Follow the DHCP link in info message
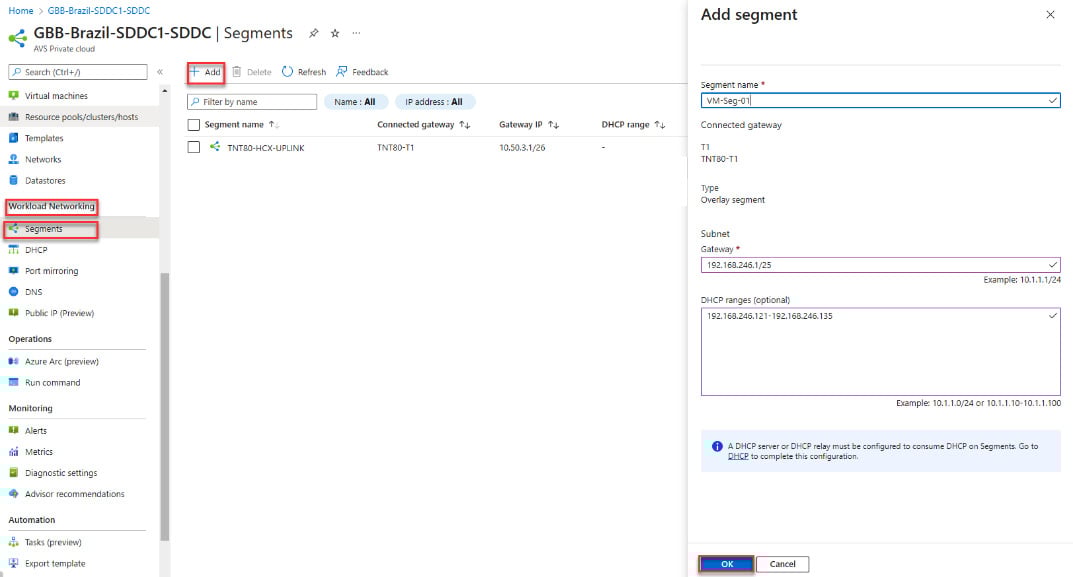This screenshot has width=1073, height=577. (738, 457)
